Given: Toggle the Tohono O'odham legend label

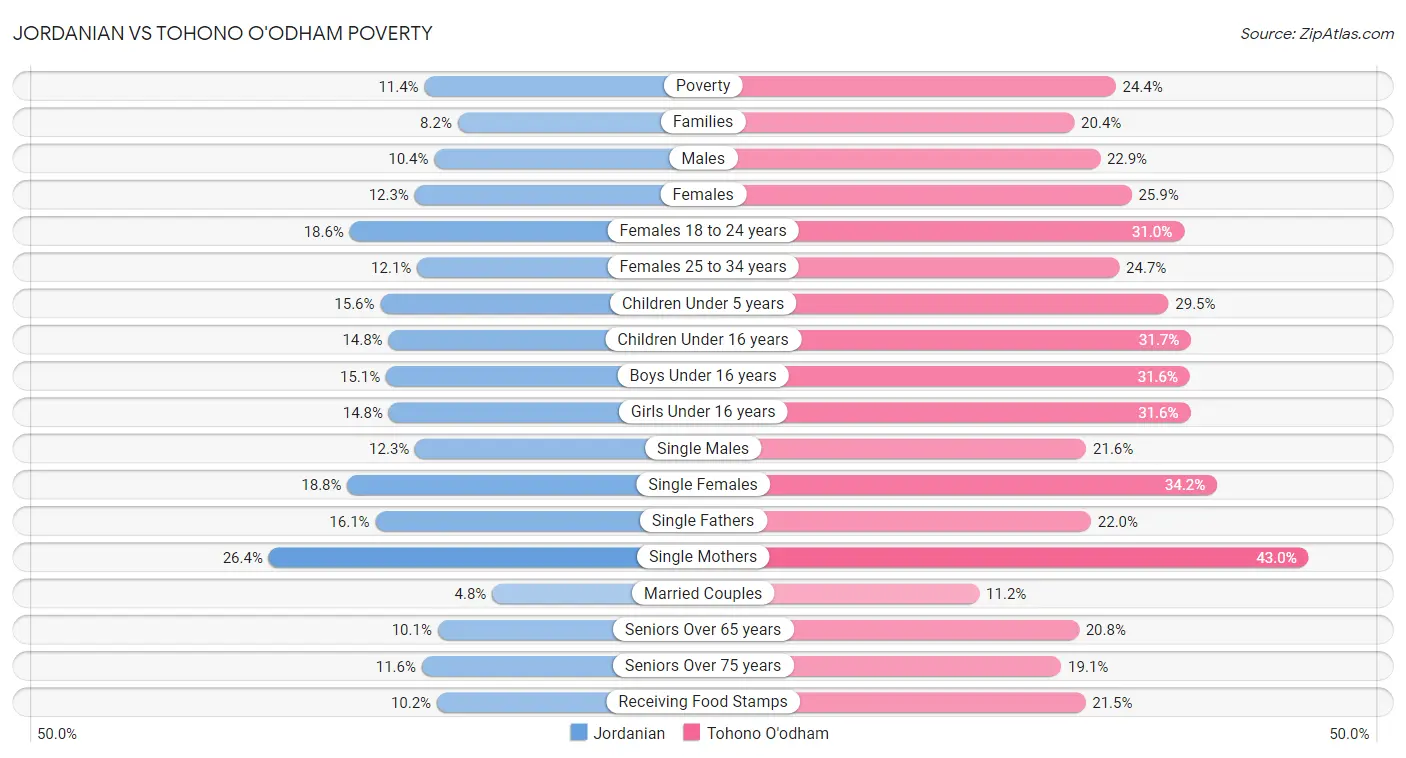Looking at the screenshot, I should click(767, 733).
